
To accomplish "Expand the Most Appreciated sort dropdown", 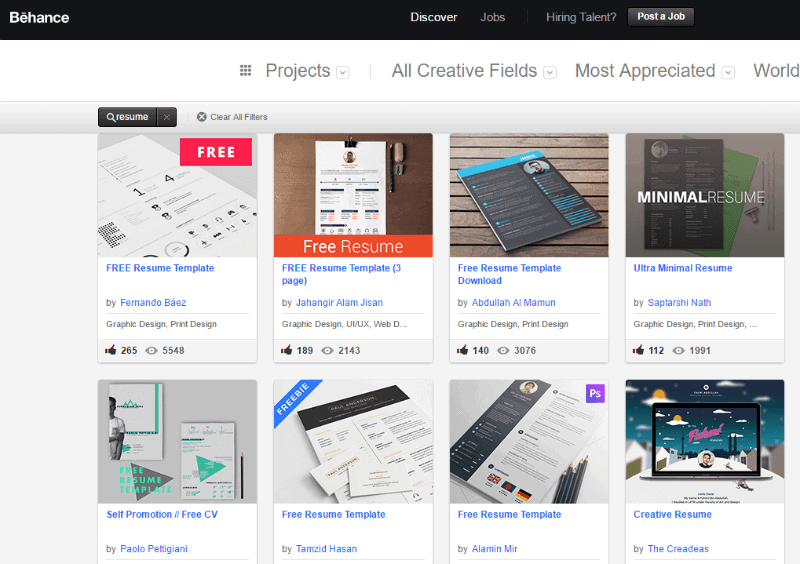I will pos(728,72).
